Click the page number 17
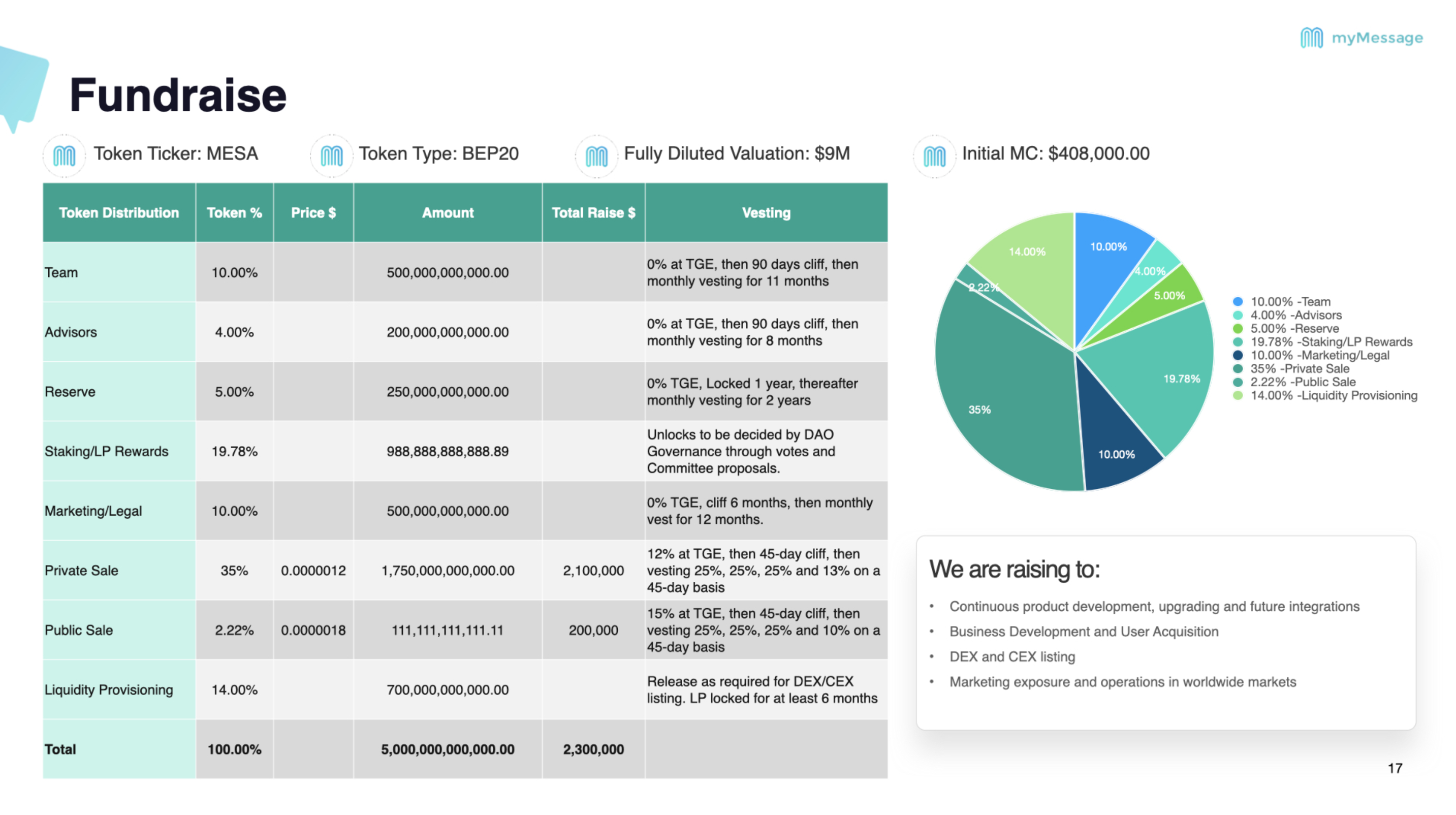 1395,768
